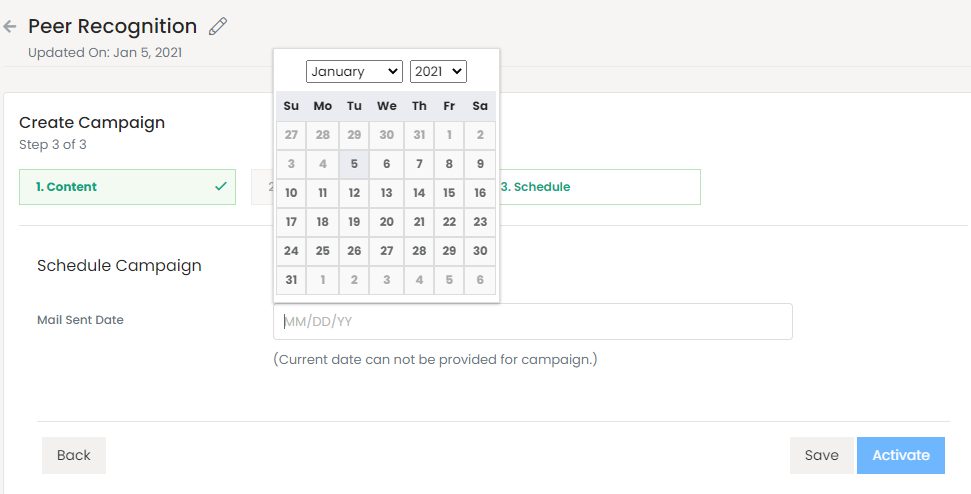Image resolution: width=971 pixels, height=494 pixels.
Task: Choose January 23 on the calendar
Action: coord(480,222)
